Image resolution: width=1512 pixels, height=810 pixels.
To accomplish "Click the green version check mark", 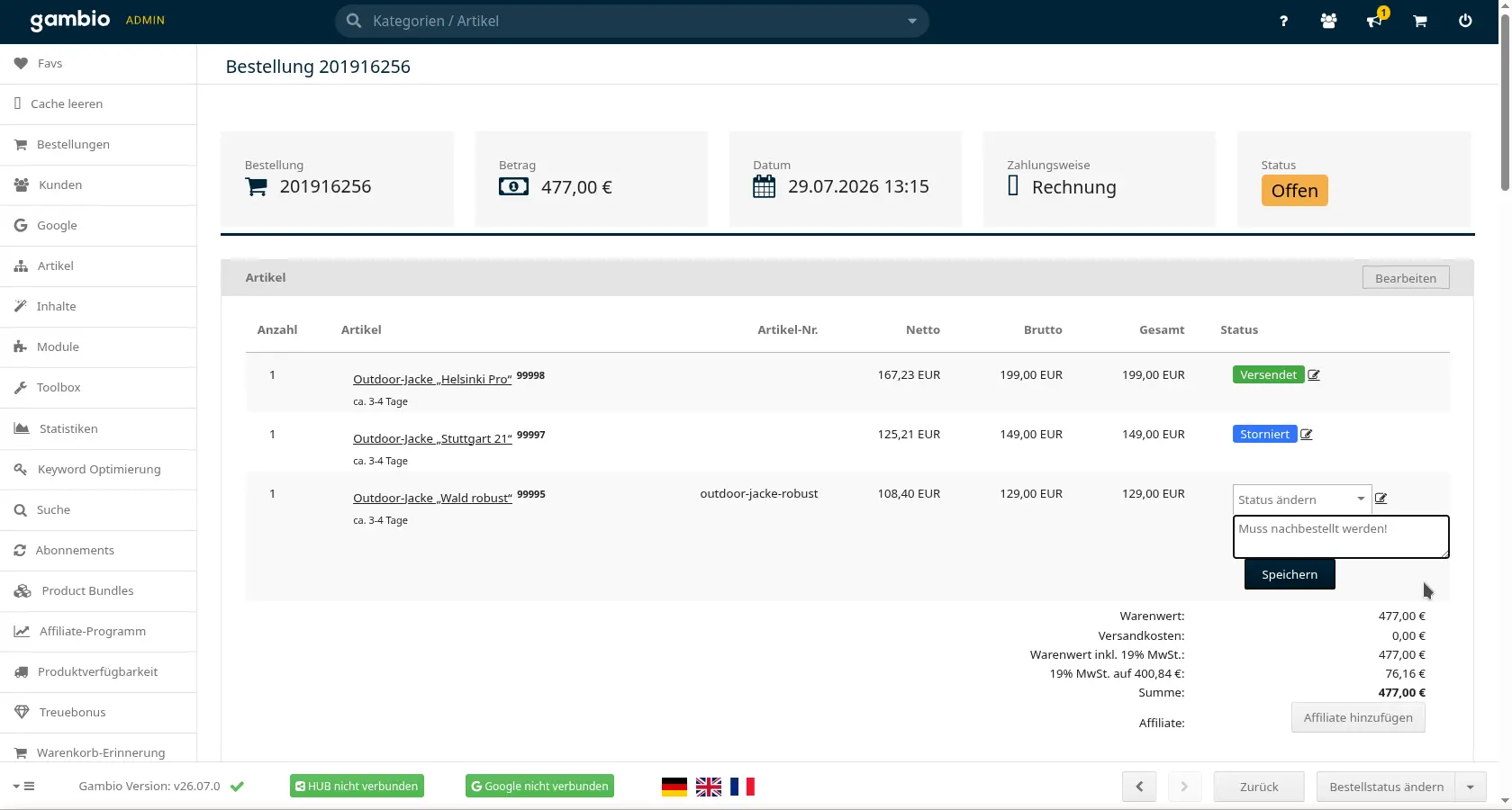I will coord(237,787).
